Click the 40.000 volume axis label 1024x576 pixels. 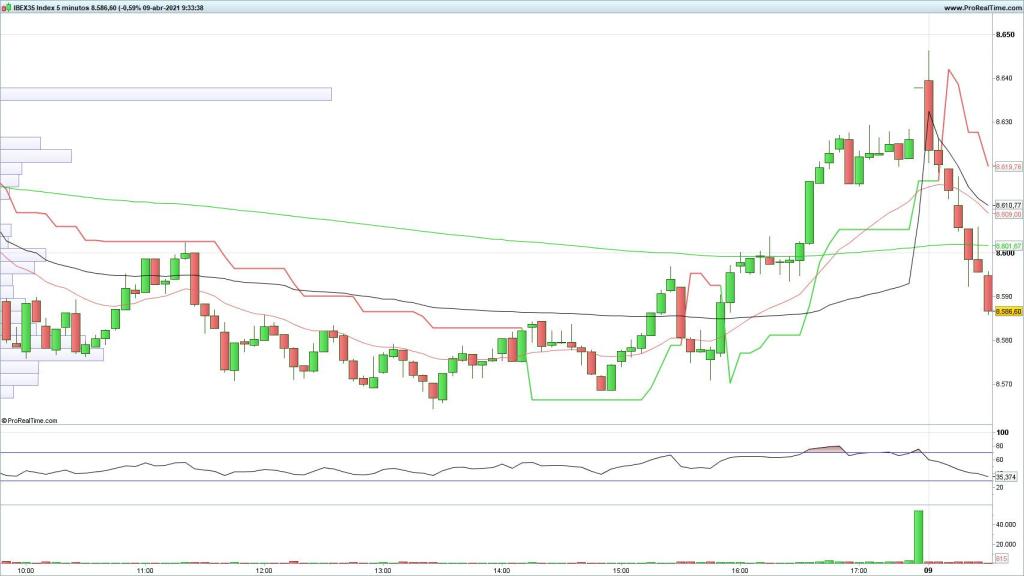pos(1007,524)
